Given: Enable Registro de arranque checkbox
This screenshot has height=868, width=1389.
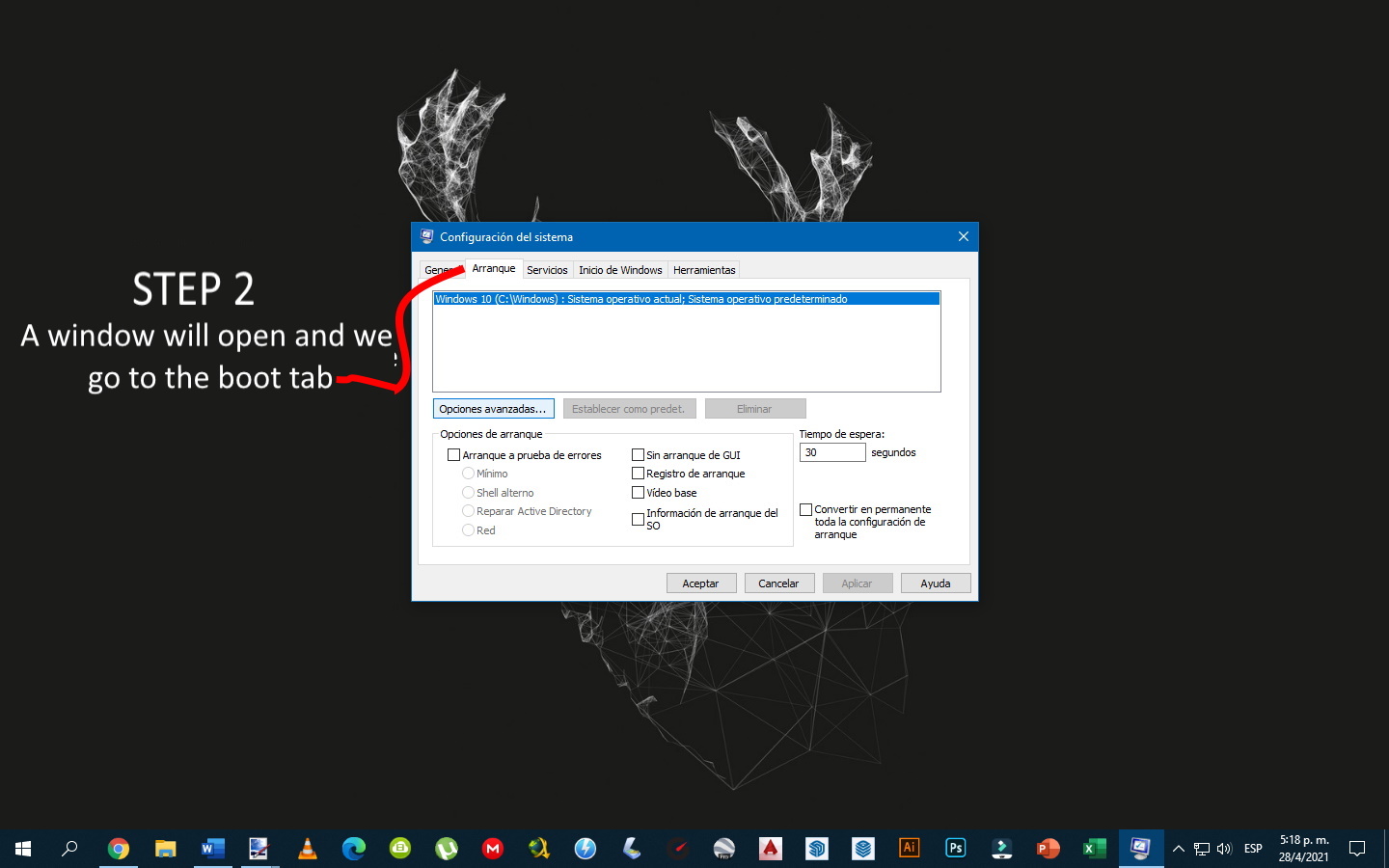Looking at the screenshot, I should 638,474.
